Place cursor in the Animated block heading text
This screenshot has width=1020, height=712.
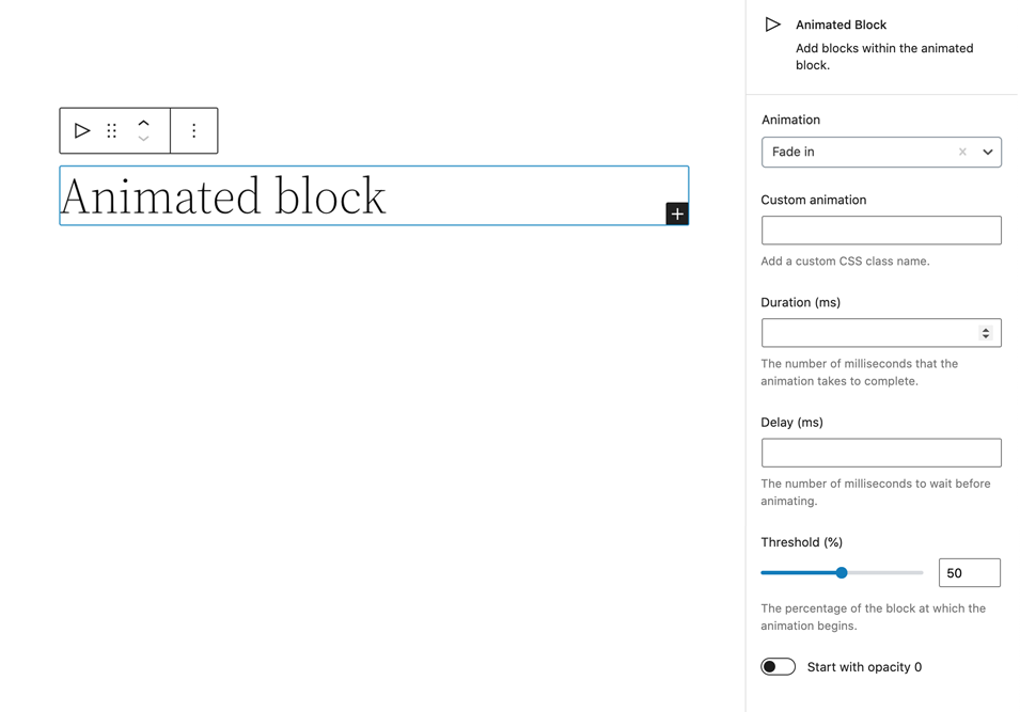(220, 195)
